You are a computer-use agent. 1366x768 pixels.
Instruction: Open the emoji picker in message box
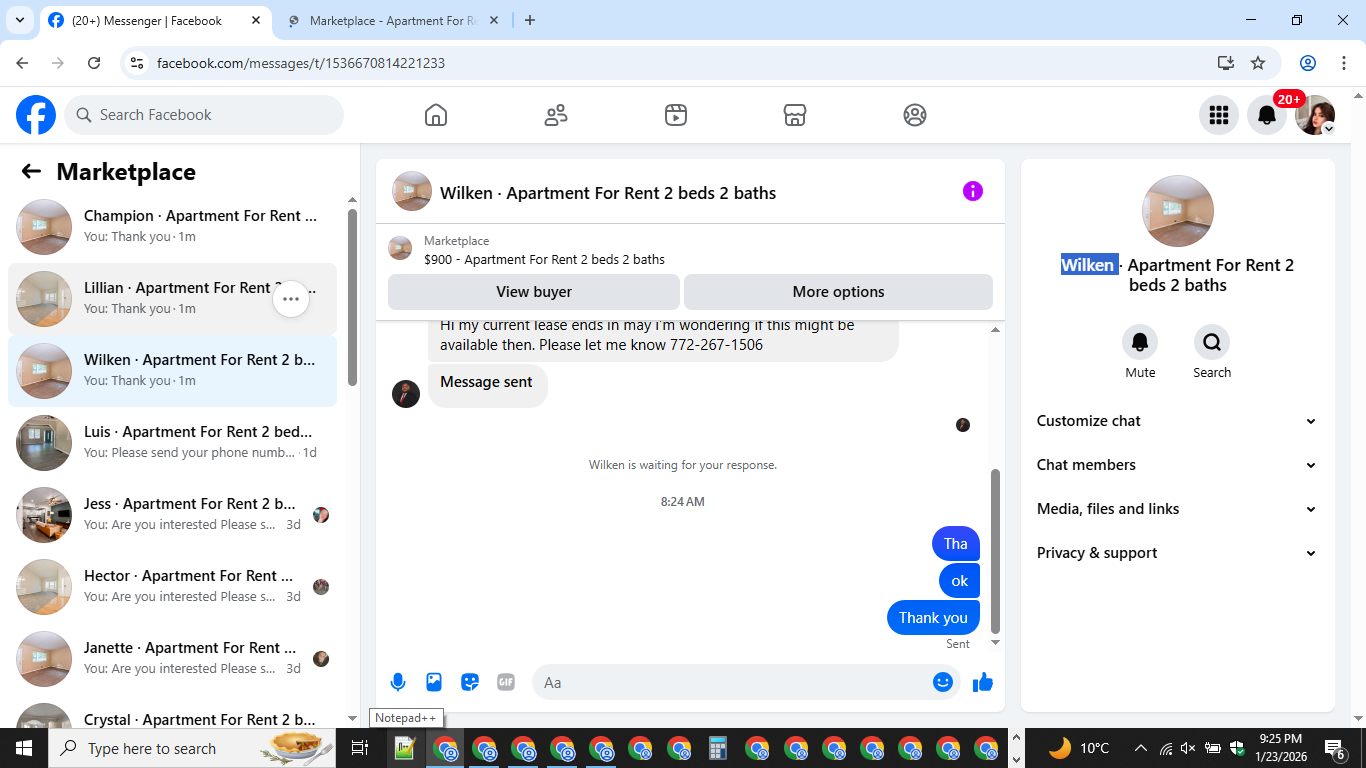click(x=943, y=682)
